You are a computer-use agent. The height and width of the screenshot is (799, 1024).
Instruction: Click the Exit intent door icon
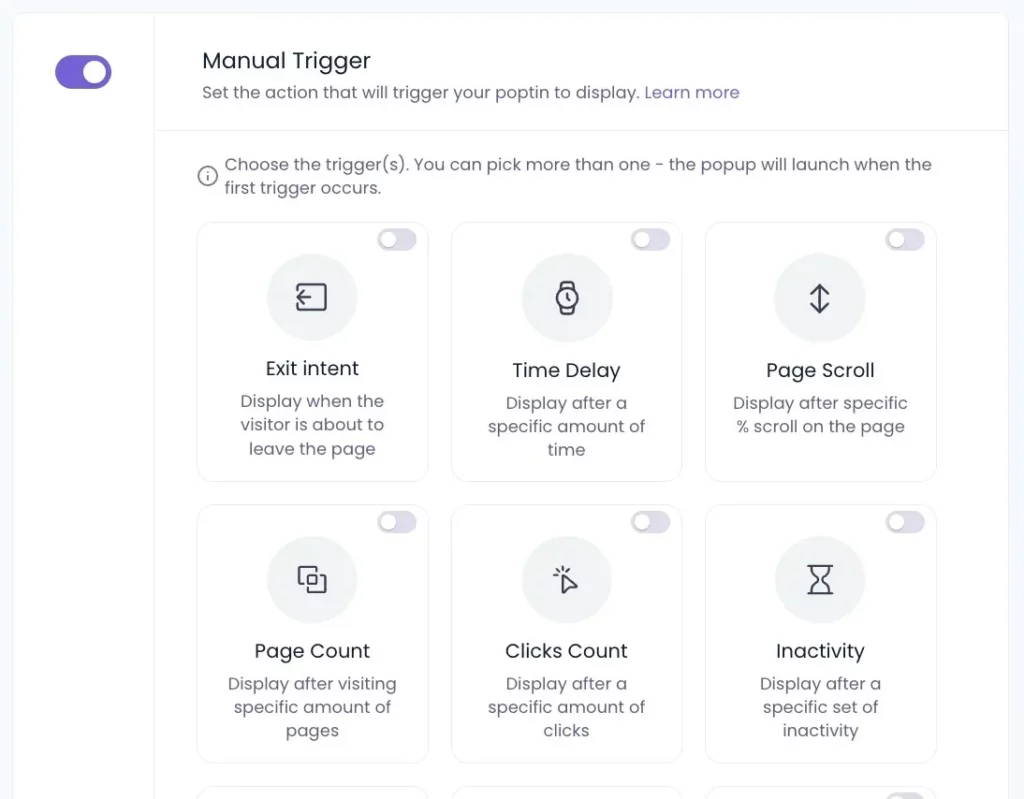(312, 297)
